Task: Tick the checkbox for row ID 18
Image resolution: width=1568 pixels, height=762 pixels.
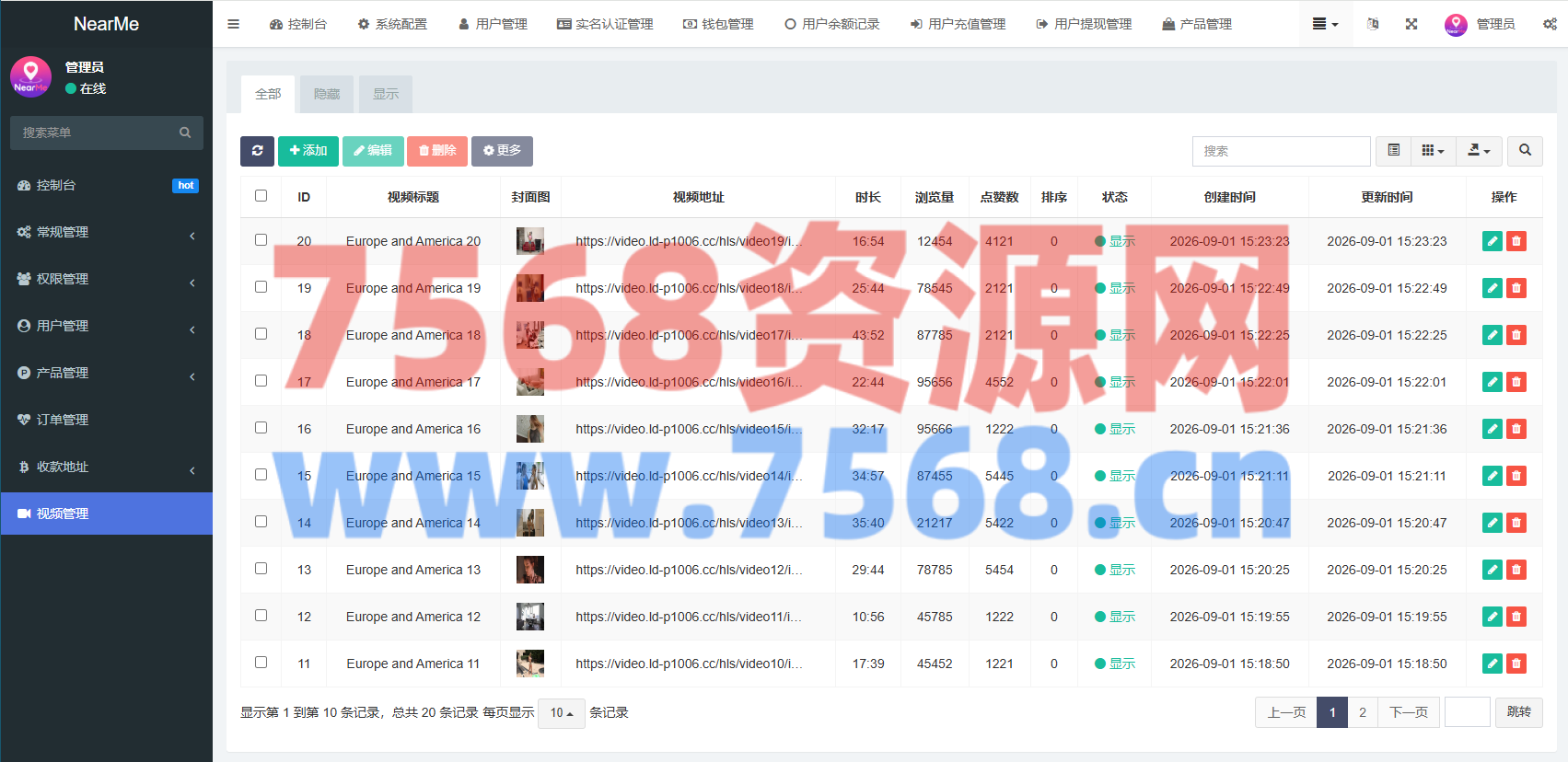Action: [261, 334]
